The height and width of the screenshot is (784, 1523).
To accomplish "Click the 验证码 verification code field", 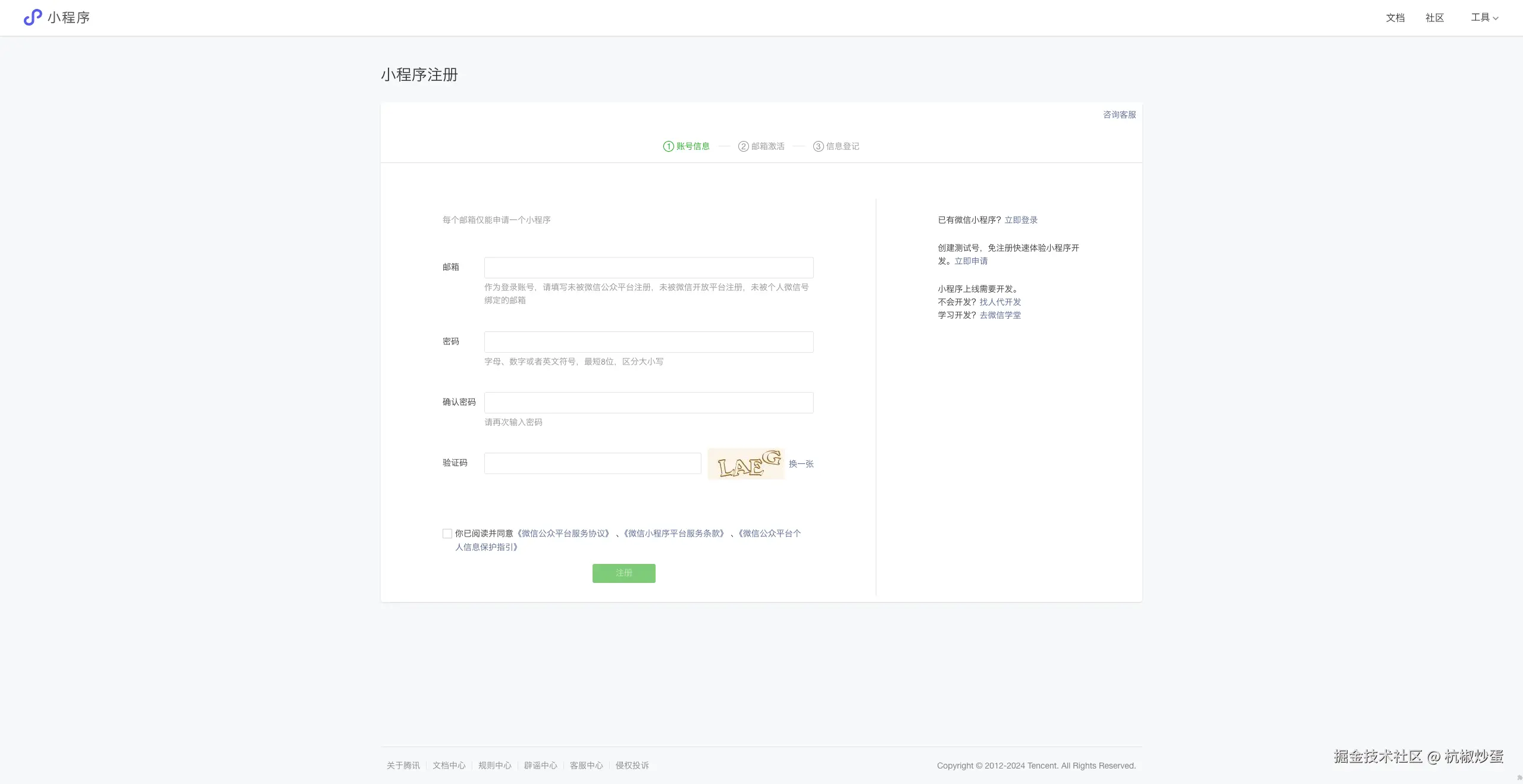I will coord(593,463).
